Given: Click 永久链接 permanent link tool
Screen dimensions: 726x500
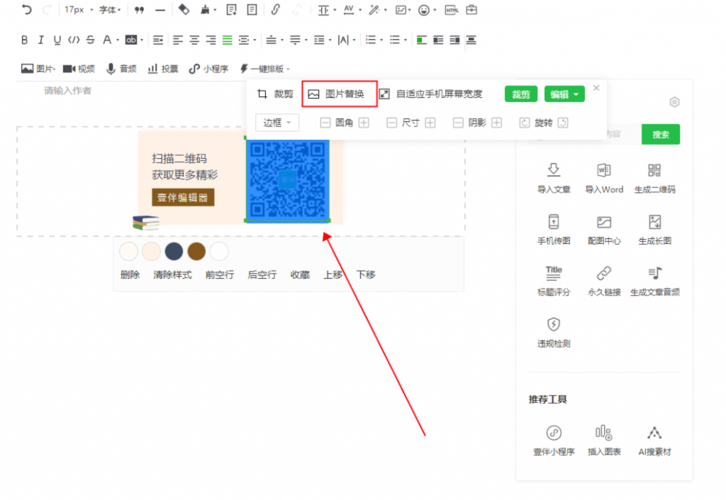Looking at the screenshot, I should pos(604,281).
